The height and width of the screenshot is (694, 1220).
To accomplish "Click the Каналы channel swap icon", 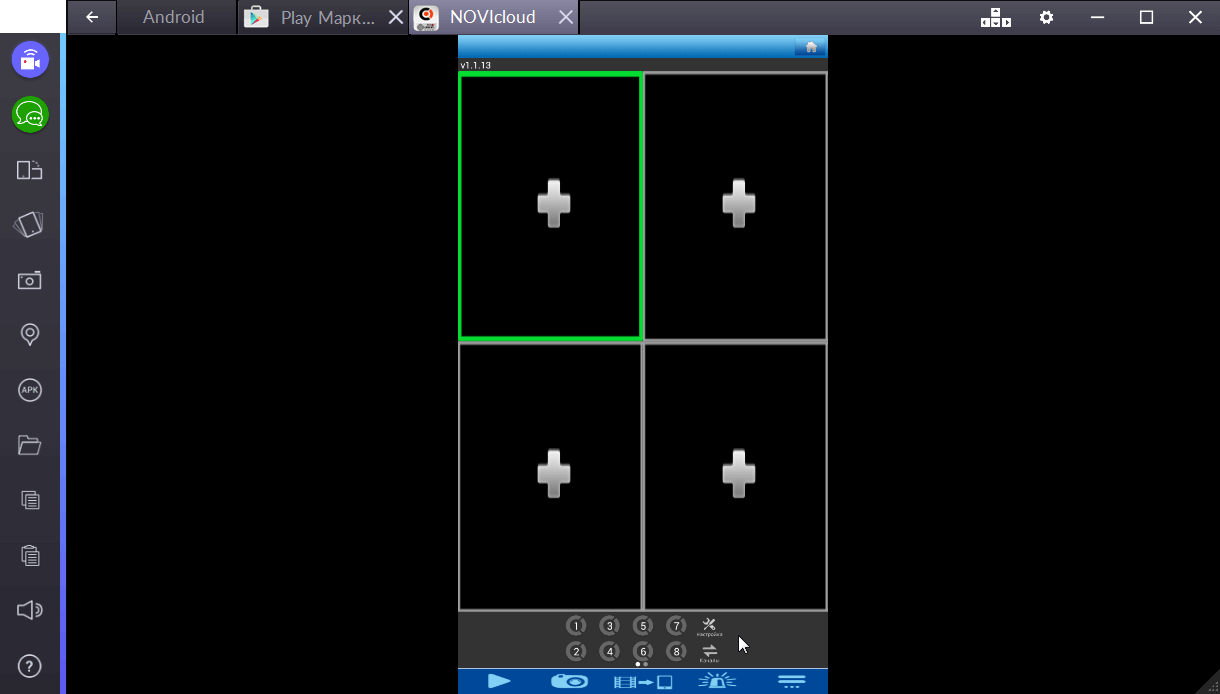I will pos(709,652).
